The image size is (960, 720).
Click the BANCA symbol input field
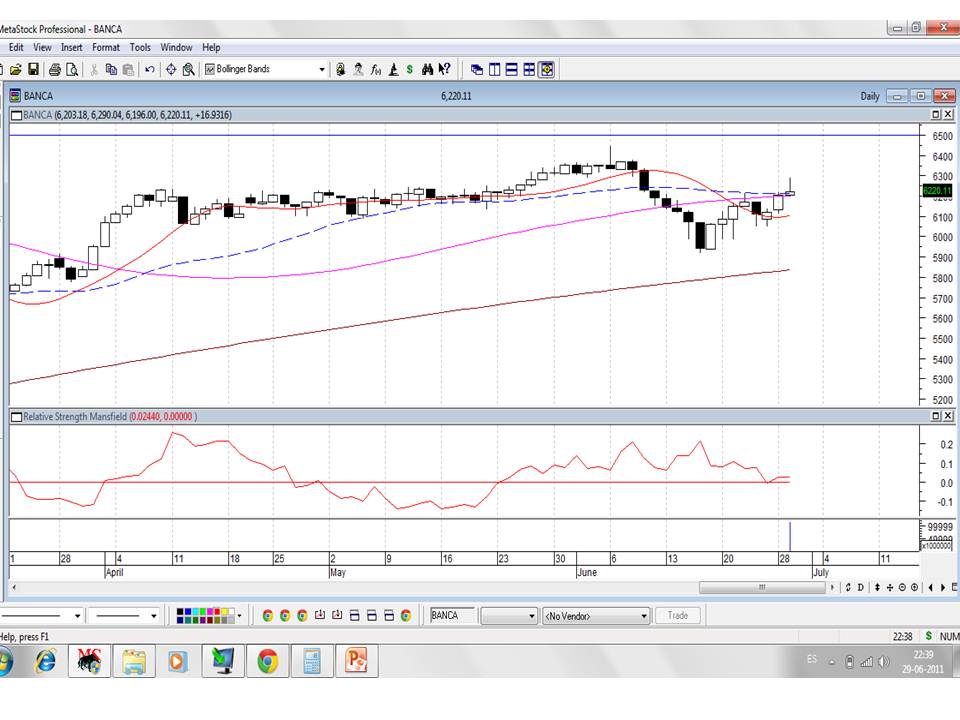[452, 616]
